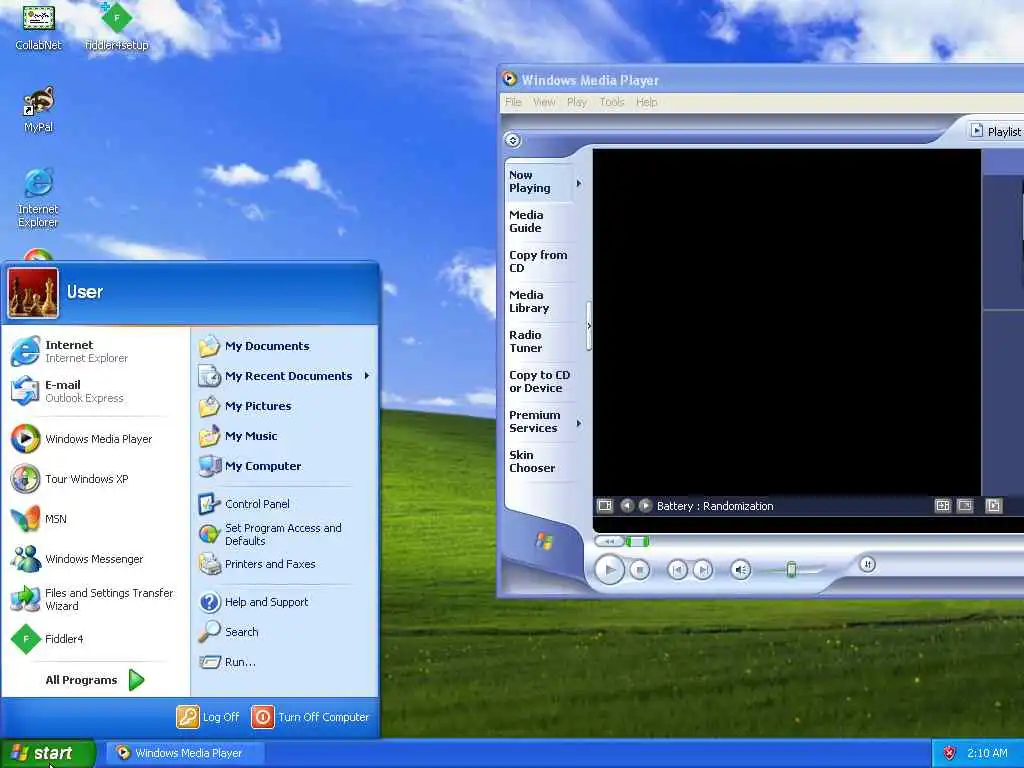Click the green seek bar handle

coord(637,541)
